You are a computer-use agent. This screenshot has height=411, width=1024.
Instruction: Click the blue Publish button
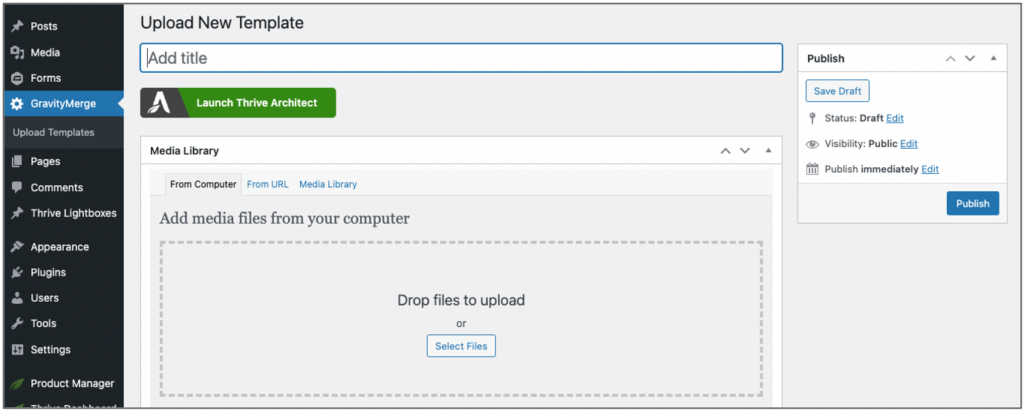(x=972, y=203)
